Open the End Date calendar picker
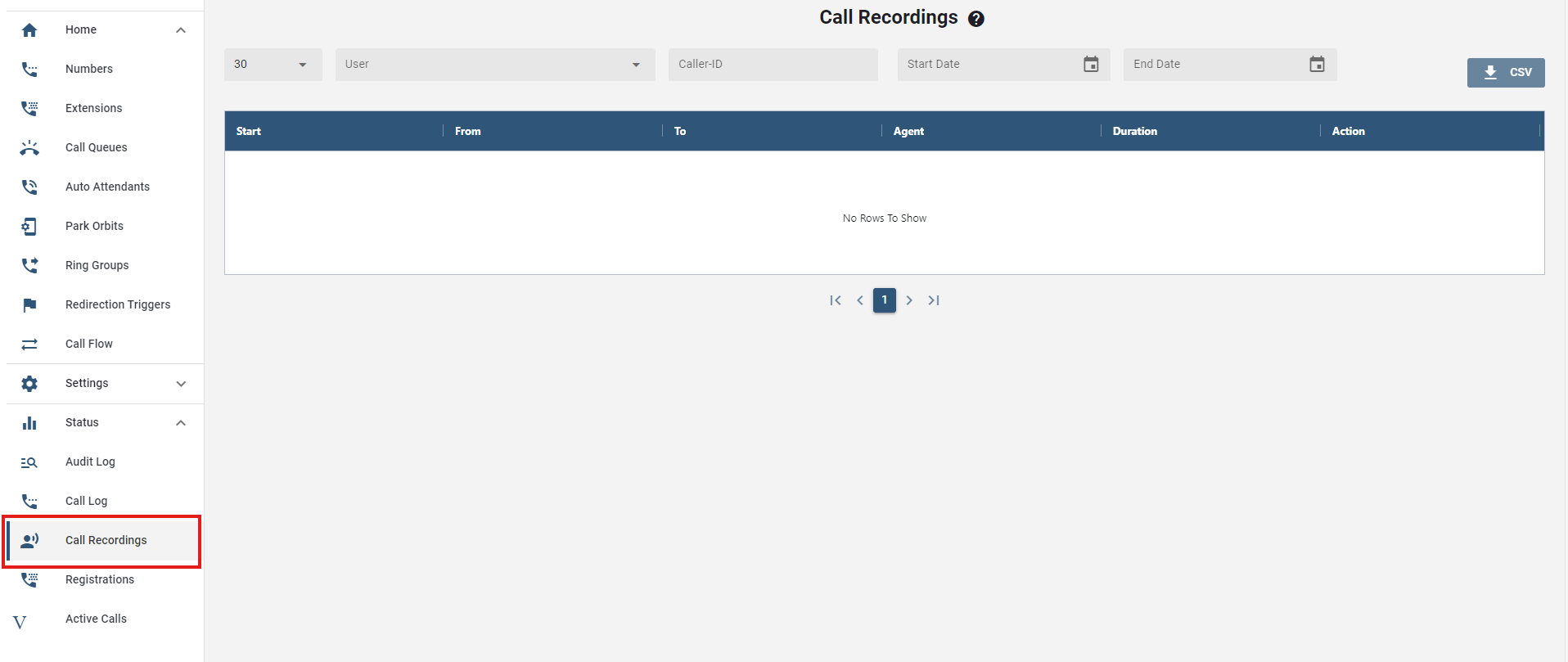The image size is (1568, 662). tap(1316, 65)
